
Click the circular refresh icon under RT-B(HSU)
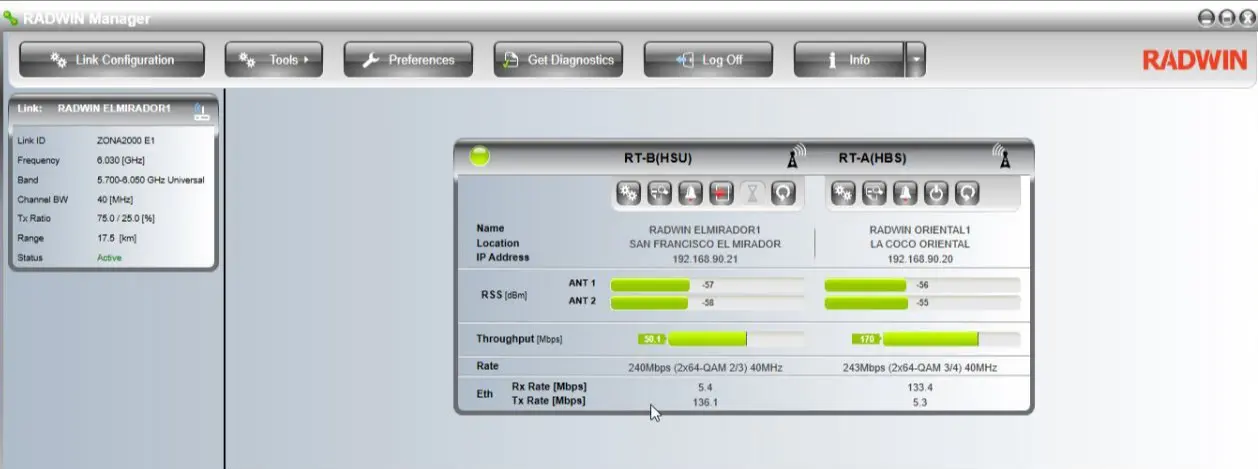pyautogui.click(x=783, y=192)
